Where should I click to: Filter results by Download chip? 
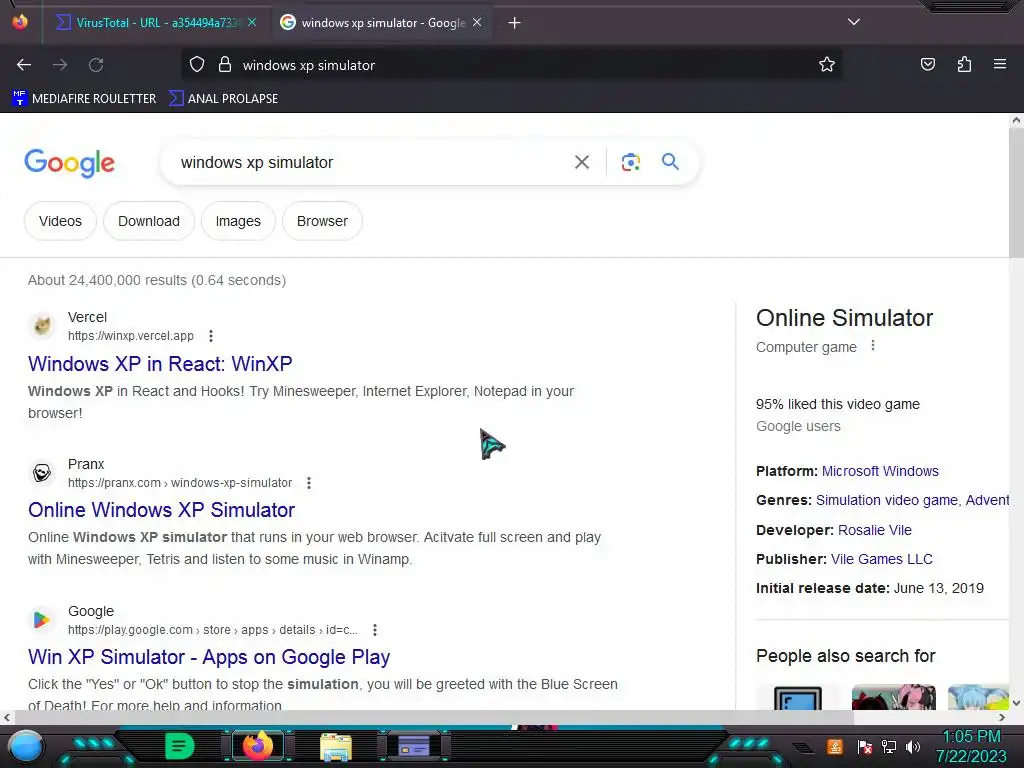pyautogui.click(x=149, y=221)
